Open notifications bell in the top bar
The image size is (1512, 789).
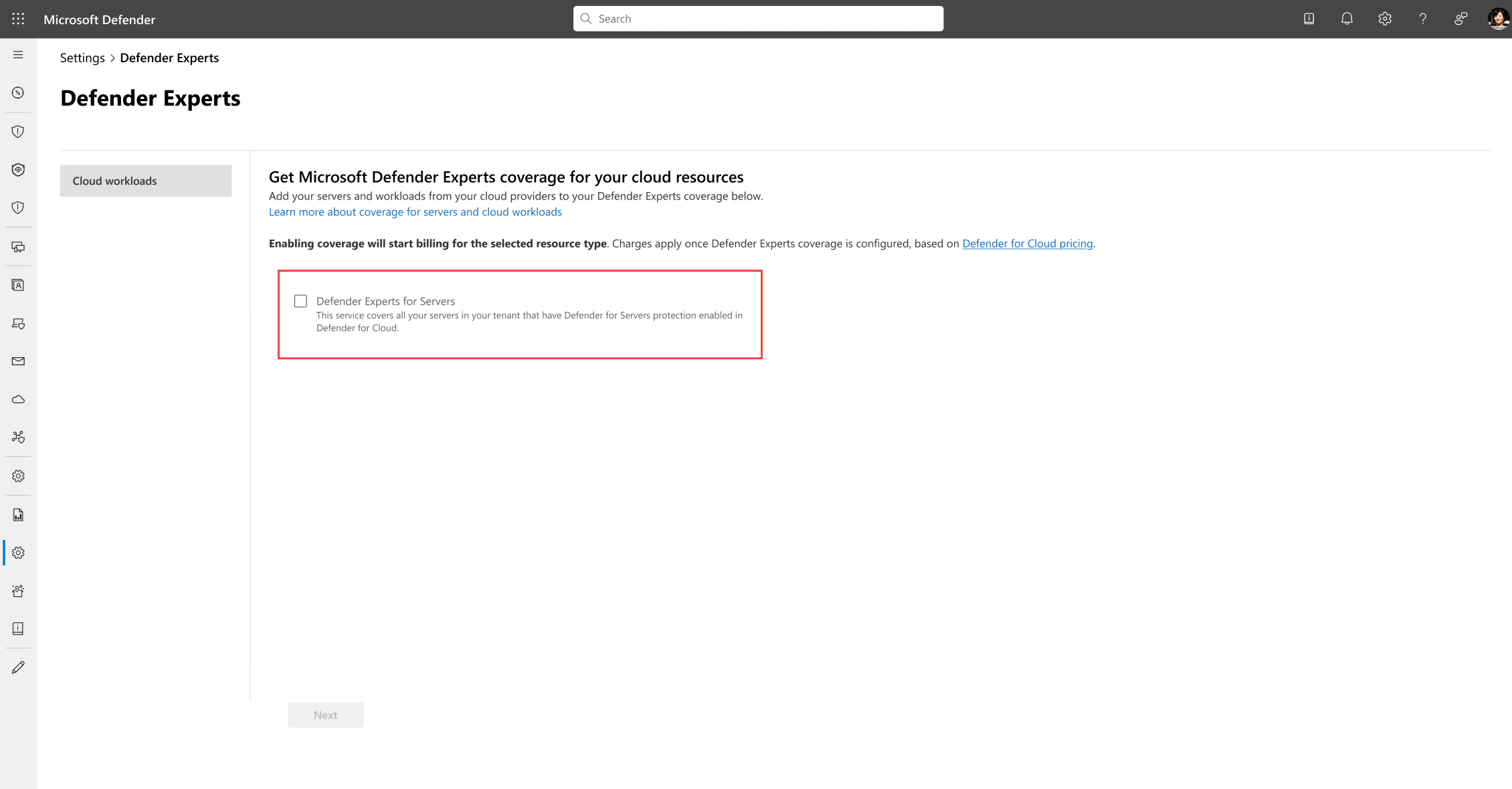[x=1347, y=19]
